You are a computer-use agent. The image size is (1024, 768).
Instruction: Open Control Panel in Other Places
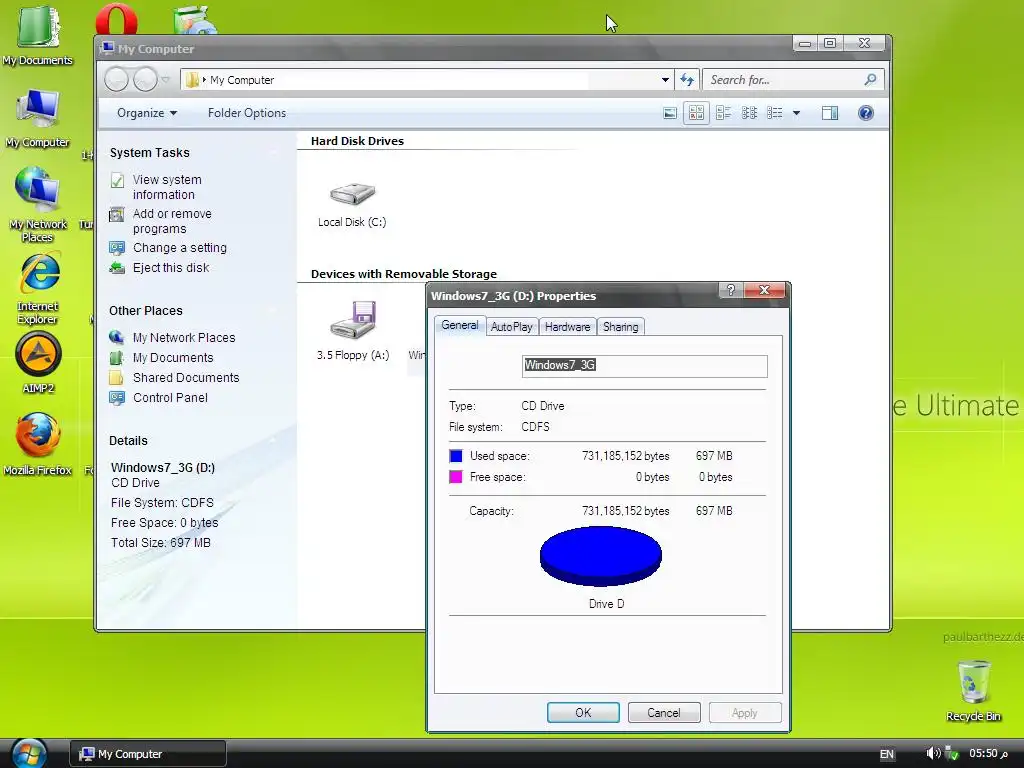(x=170, y=398)
